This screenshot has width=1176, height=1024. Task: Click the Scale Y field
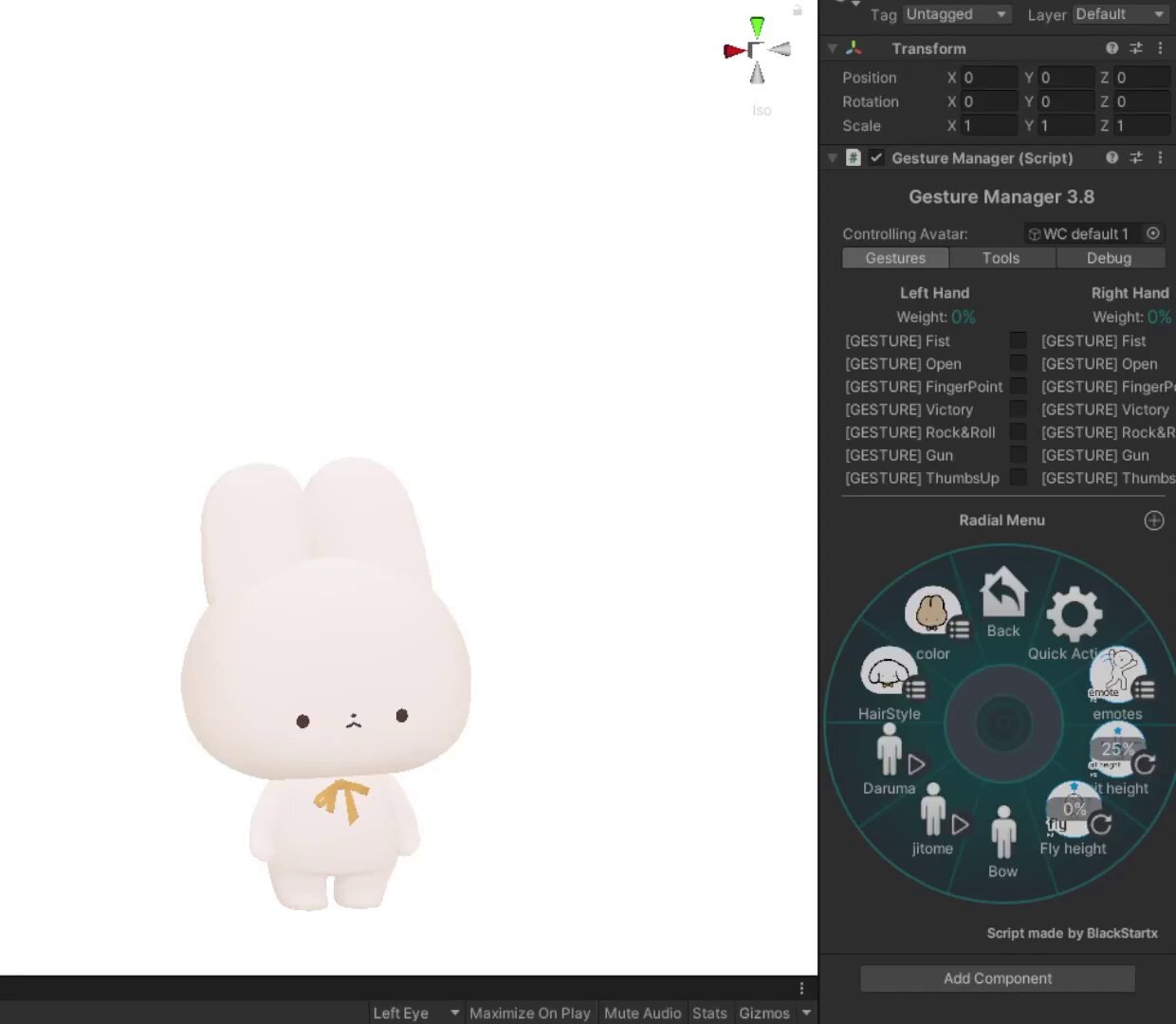1066,125
